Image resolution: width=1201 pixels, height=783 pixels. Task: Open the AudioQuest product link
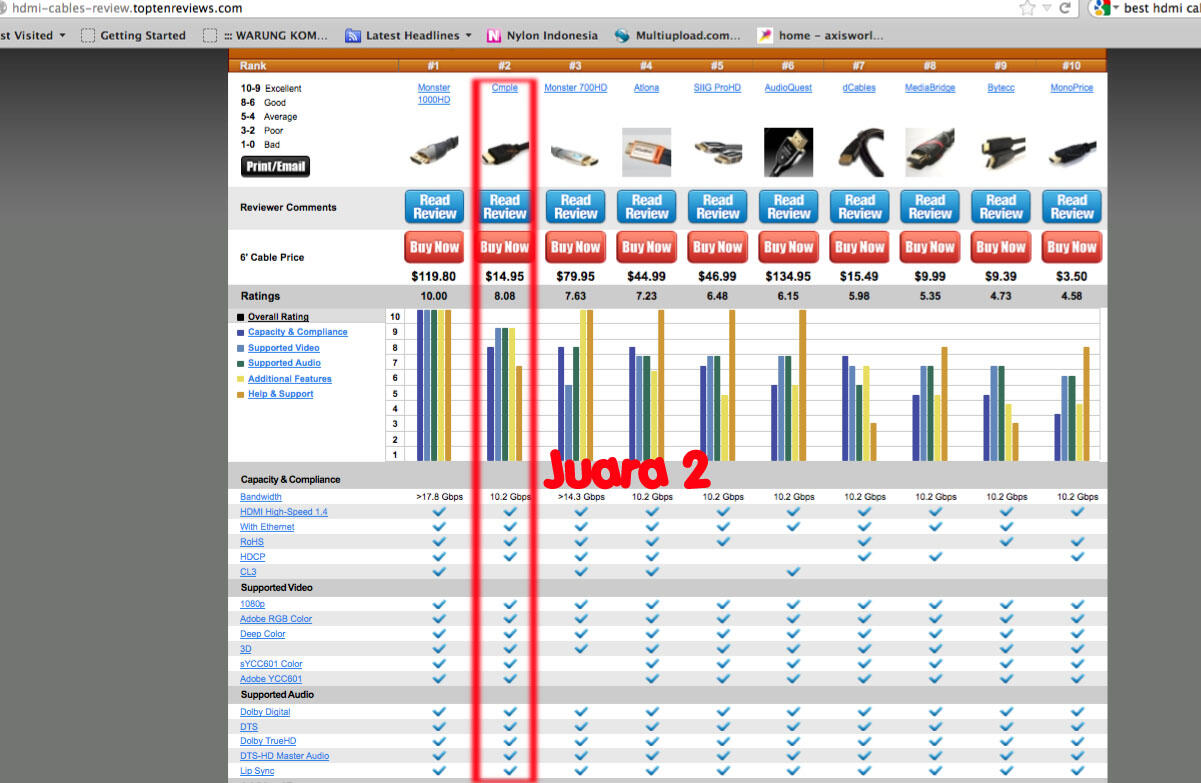coord(788,88)
